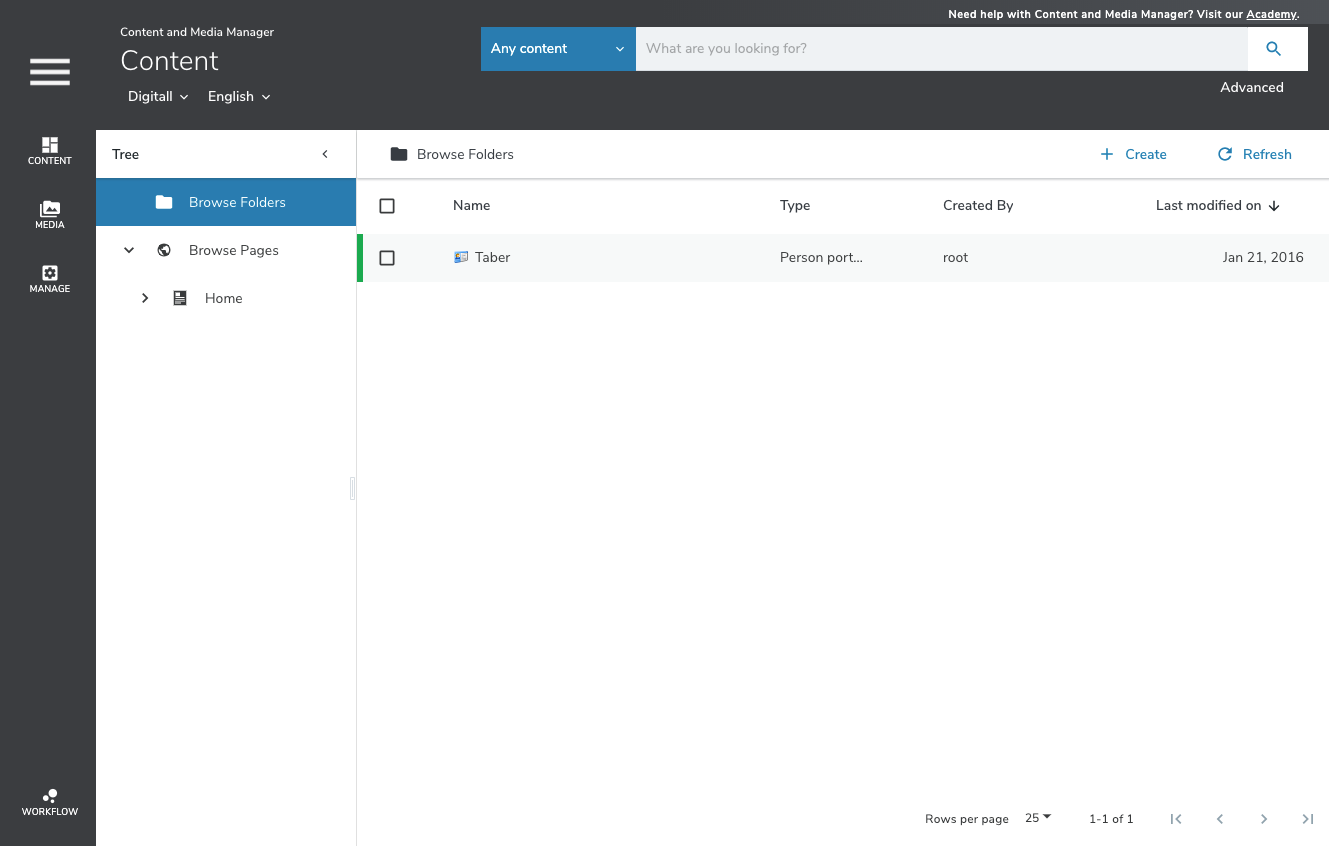Screen dimensions: 1329x846
Task: Open the Workflow panel
Action: [49, 803]
